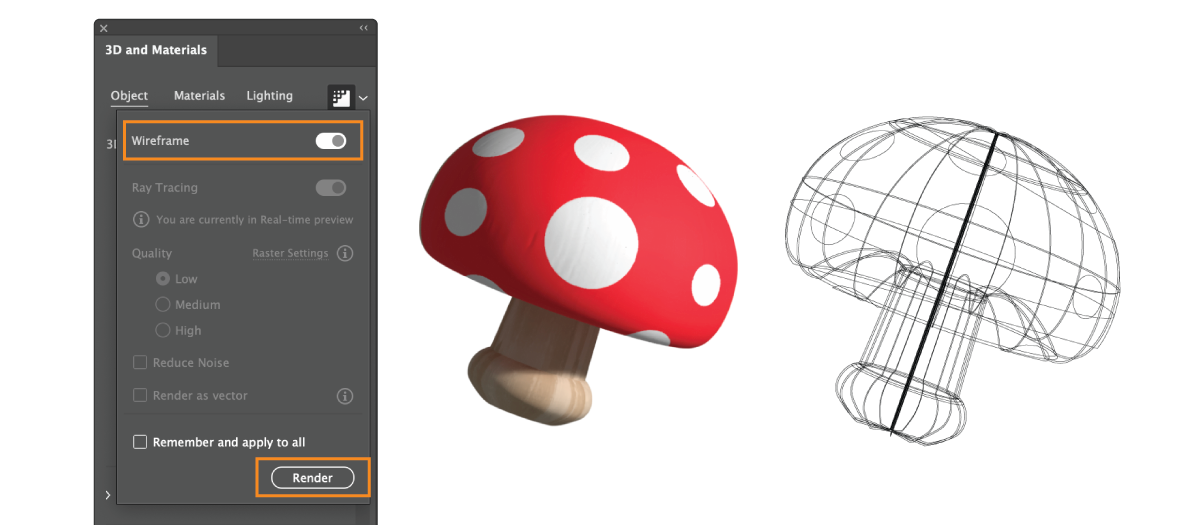Toggle the Ray Tracing switch

point(331,188)
